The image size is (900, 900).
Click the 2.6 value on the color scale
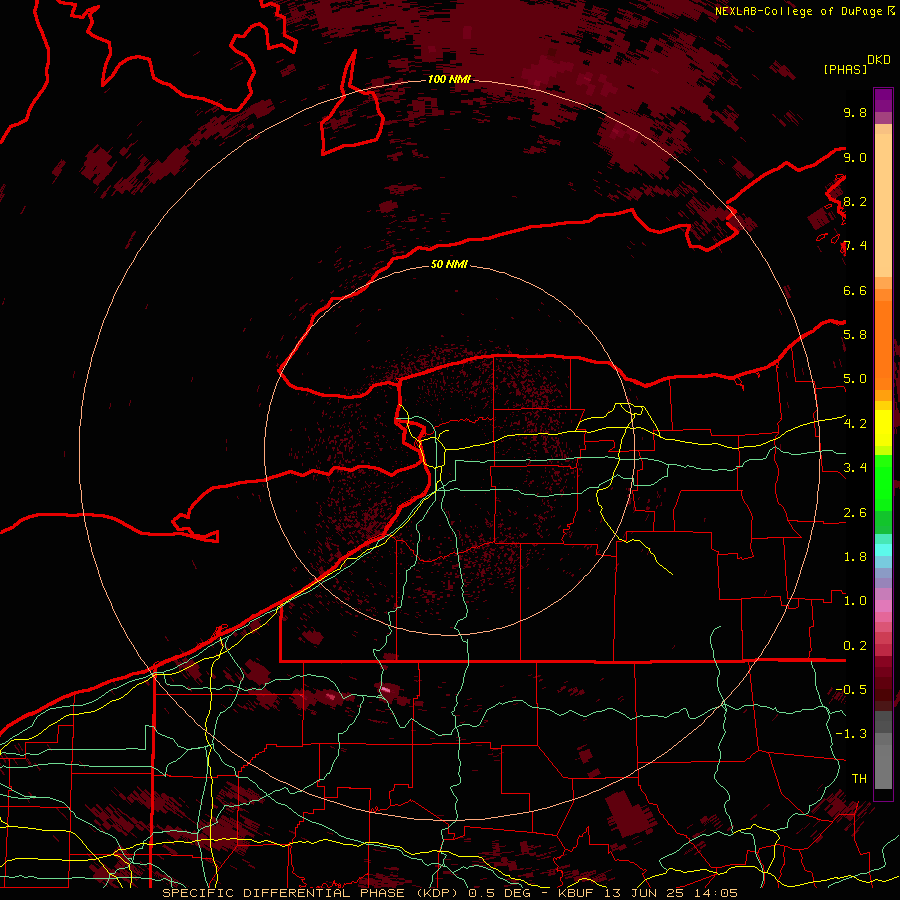(855, 513)
